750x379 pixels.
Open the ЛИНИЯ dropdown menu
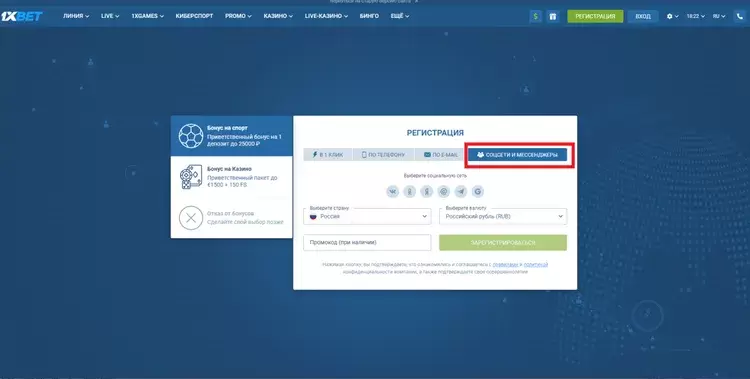point(76,16)
